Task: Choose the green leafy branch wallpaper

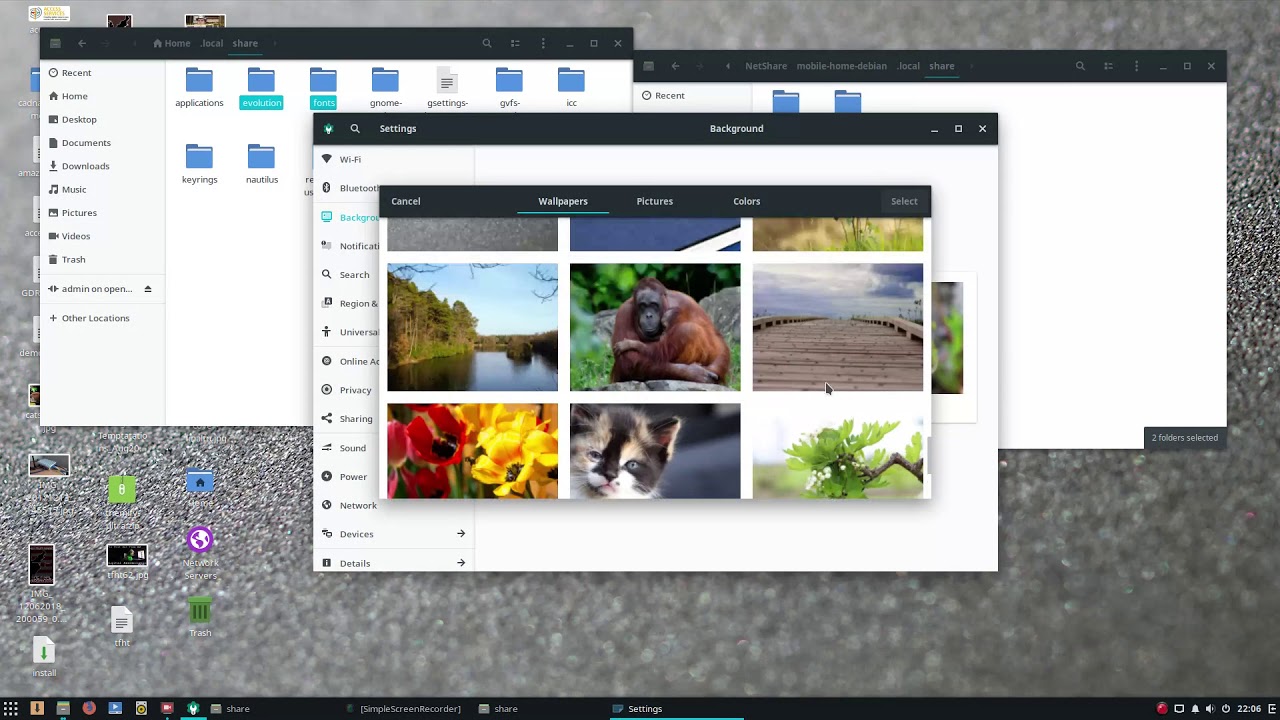Action: 838,451
